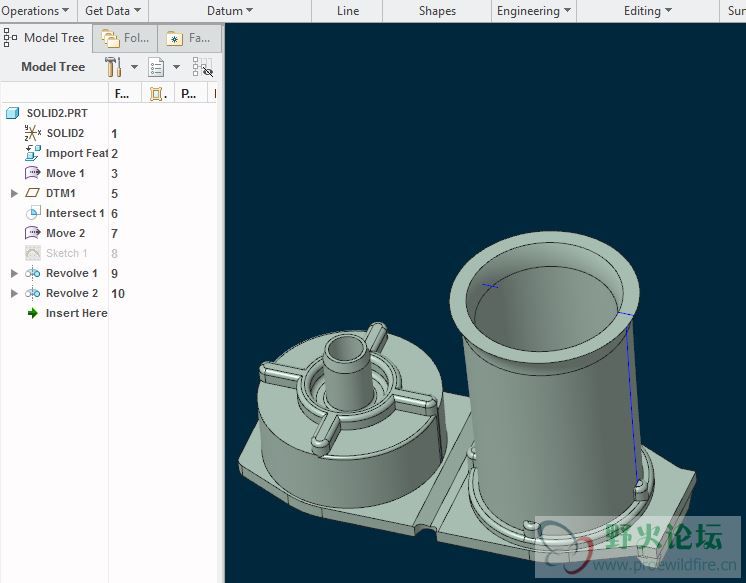Click the Revolve 2 feature icon

[x=33, y=293]
